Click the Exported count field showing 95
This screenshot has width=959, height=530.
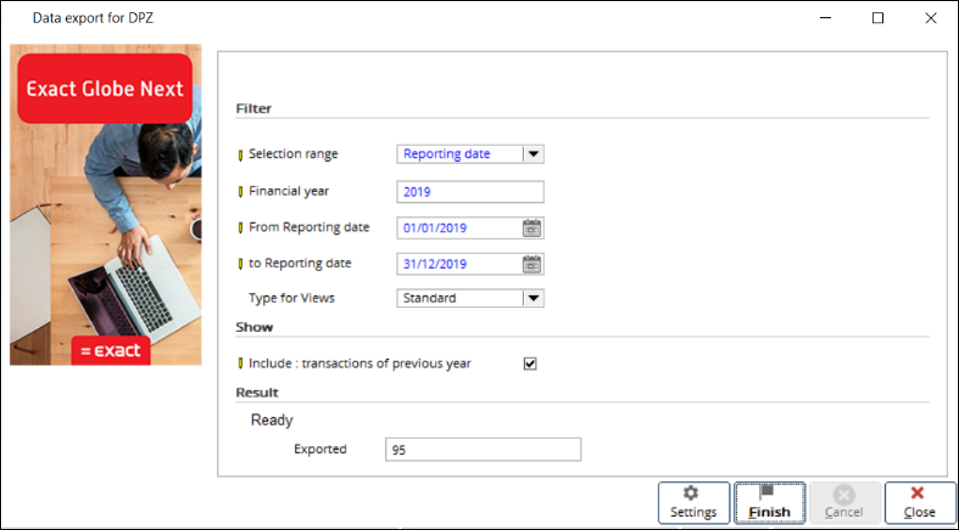click(x=483, y=450)
